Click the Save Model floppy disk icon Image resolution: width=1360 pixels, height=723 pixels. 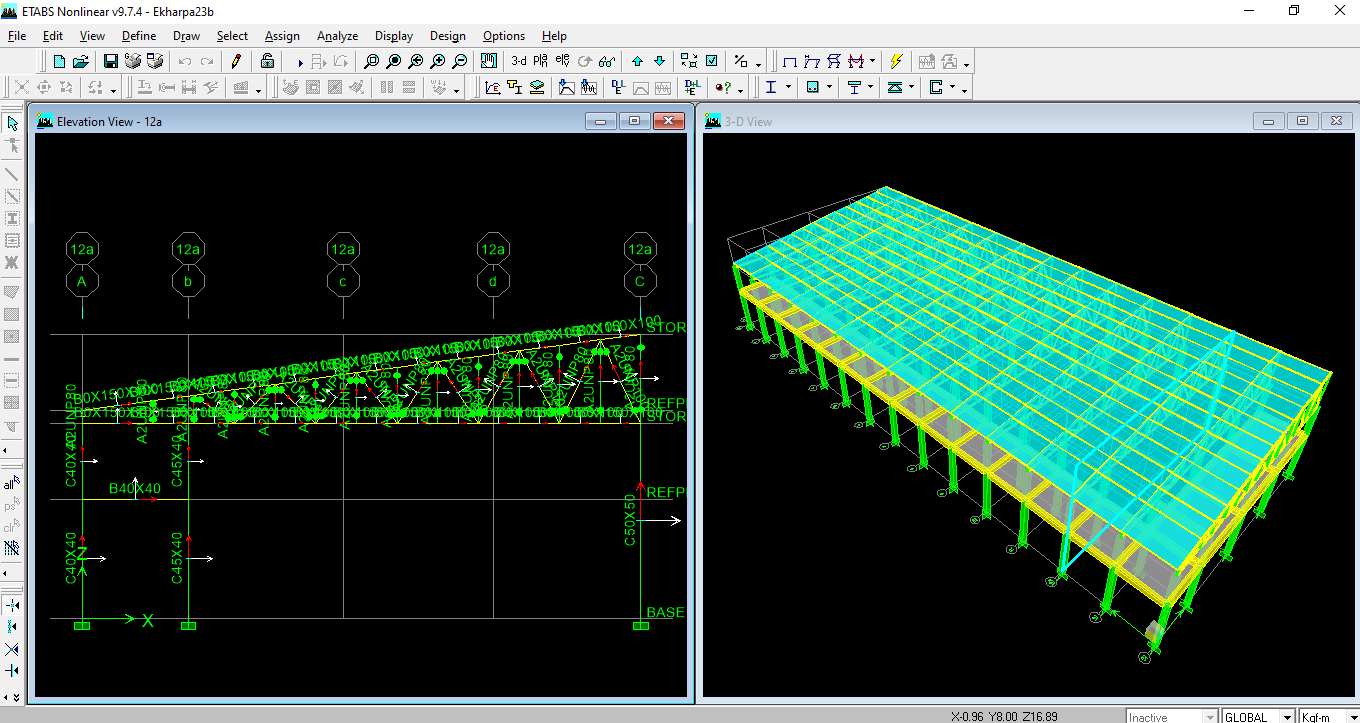tap(111, 61)
